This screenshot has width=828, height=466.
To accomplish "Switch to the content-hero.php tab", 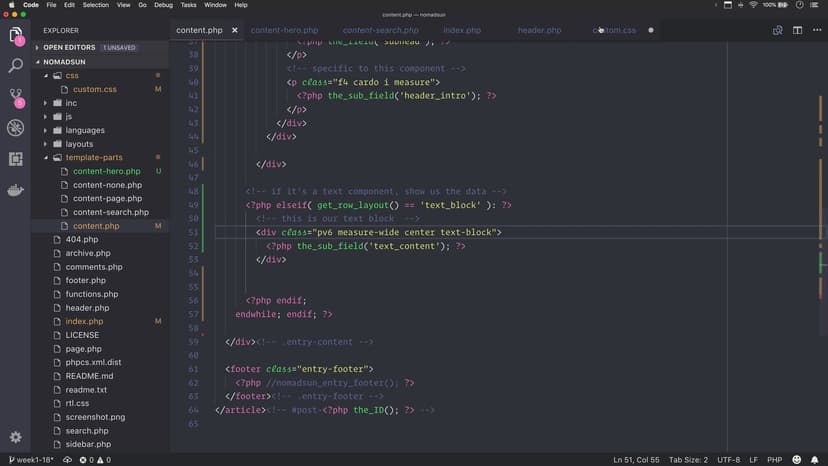I will click(x=284, y=30).
